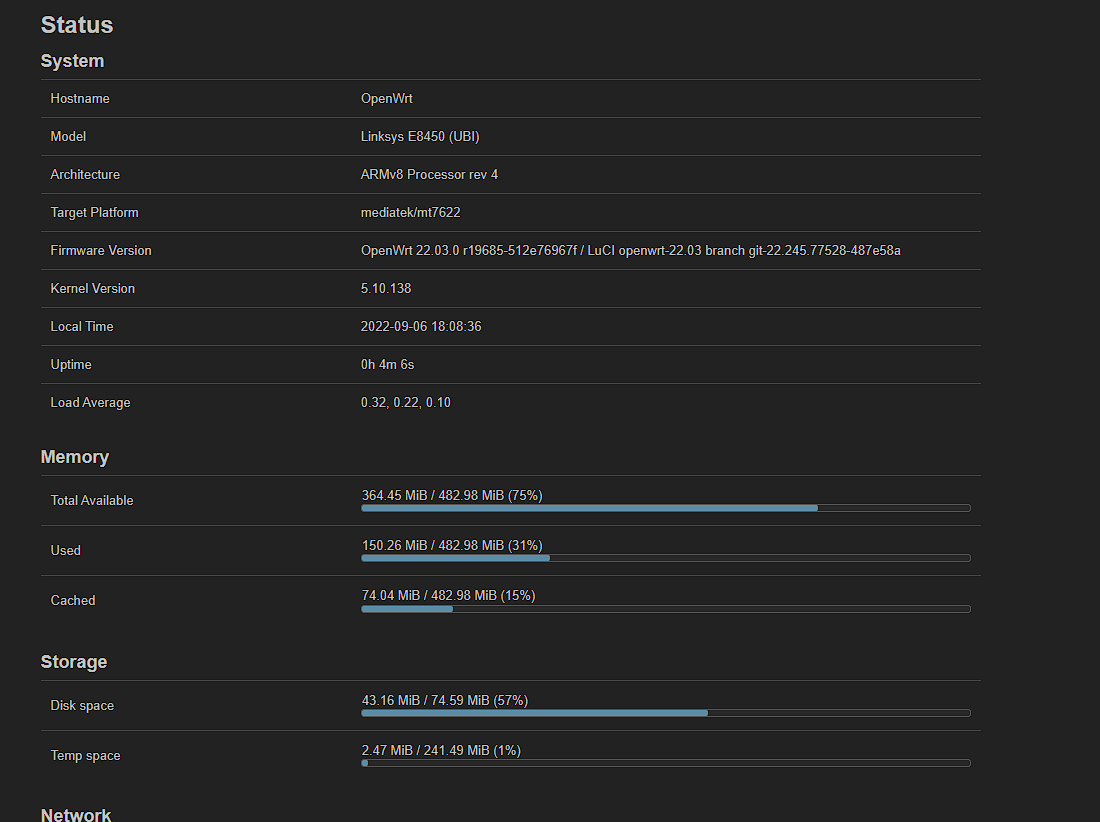Select the OpenWrt hostname value
The image size is (1100, 822).
point(387,99)
